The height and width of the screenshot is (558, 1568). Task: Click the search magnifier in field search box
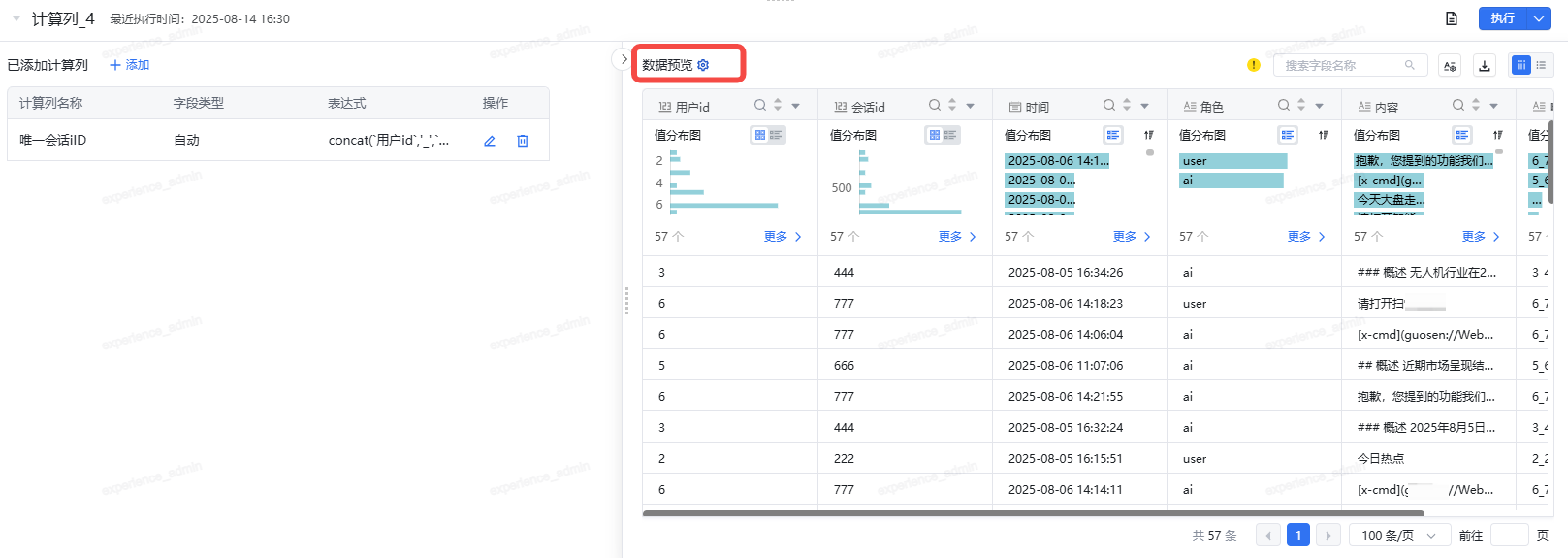(1410, 65)
